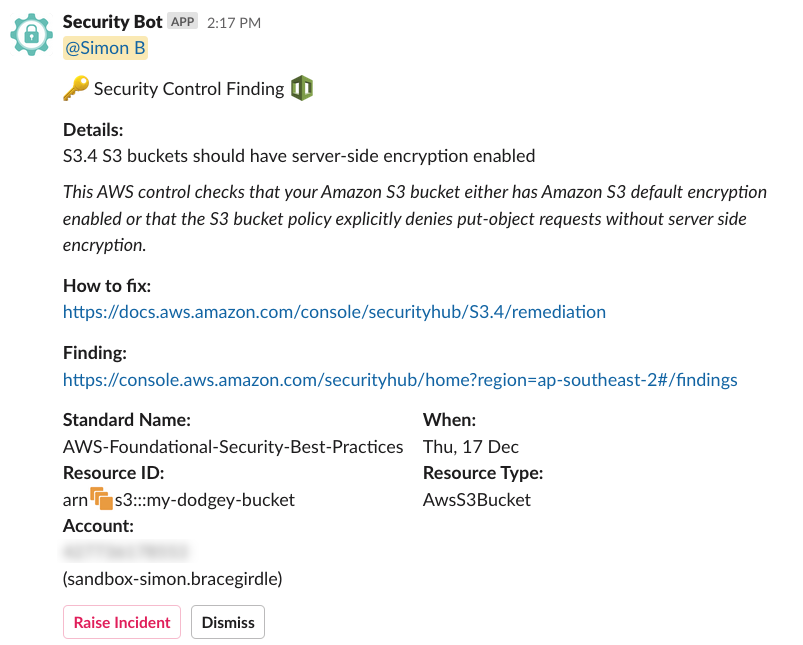Click the my-dodgey-bucket resource ARN text

coord(179,500)
